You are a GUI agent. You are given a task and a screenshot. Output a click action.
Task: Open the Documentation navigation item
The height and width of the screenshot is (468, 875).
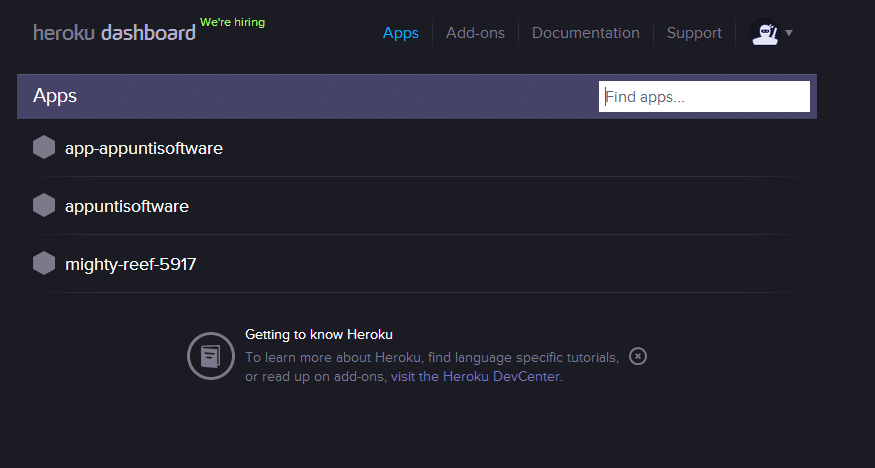point(586,33)
